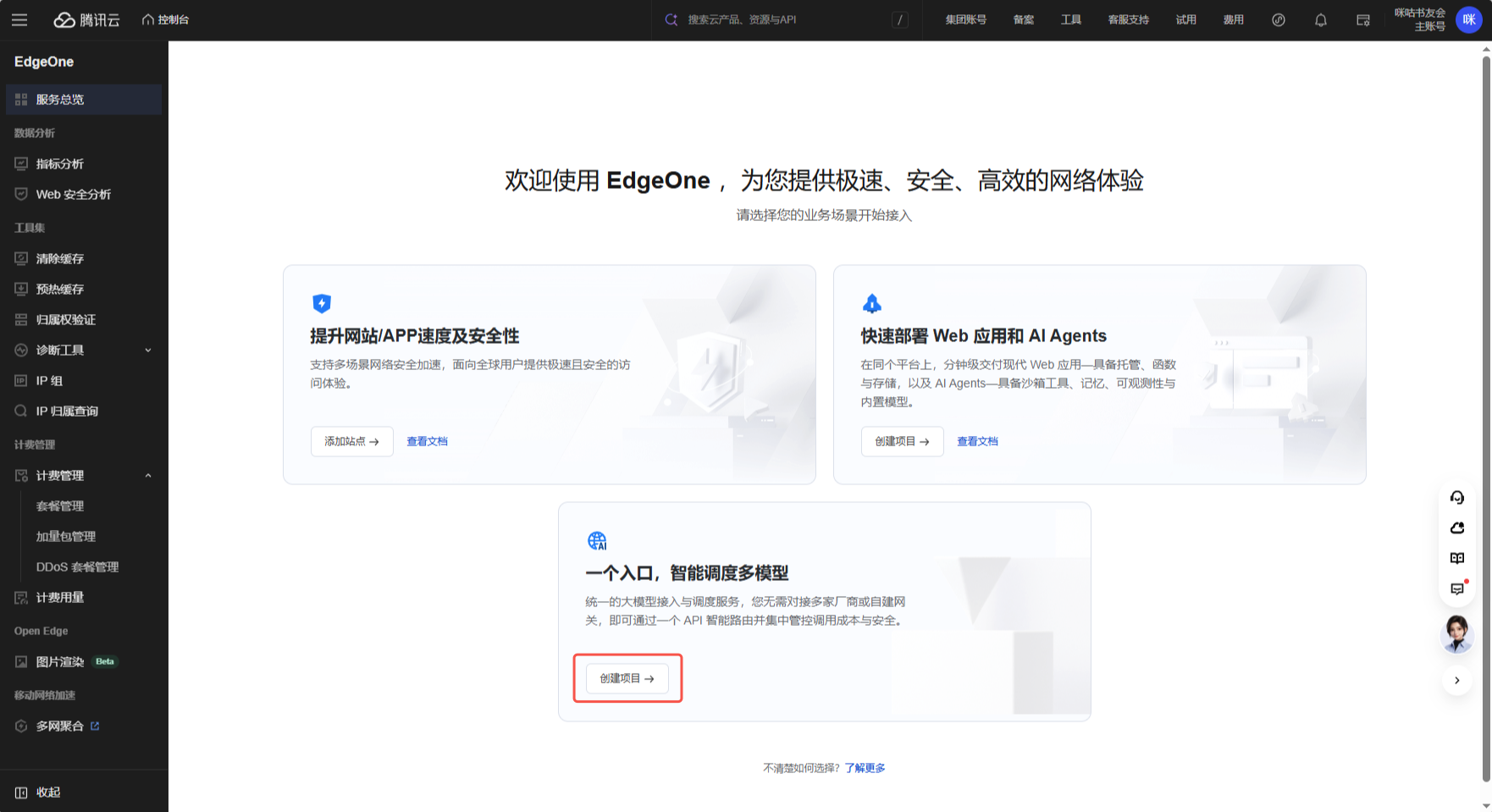
Task: Click the compass icon in top bar
Action: (1279, 19)
